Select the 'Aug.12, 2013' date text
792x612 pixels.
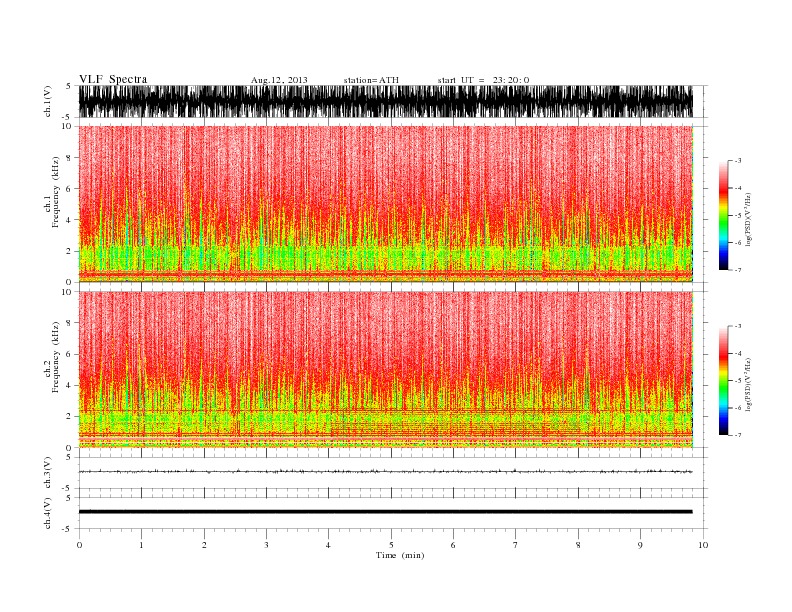point(279,80)
